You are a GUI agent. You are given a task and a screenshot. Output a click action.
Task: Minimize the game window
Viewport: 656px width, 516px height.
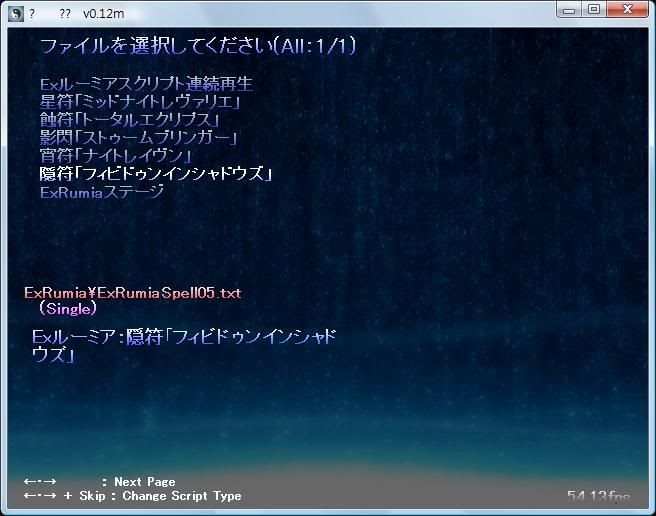tap(569, 10)
